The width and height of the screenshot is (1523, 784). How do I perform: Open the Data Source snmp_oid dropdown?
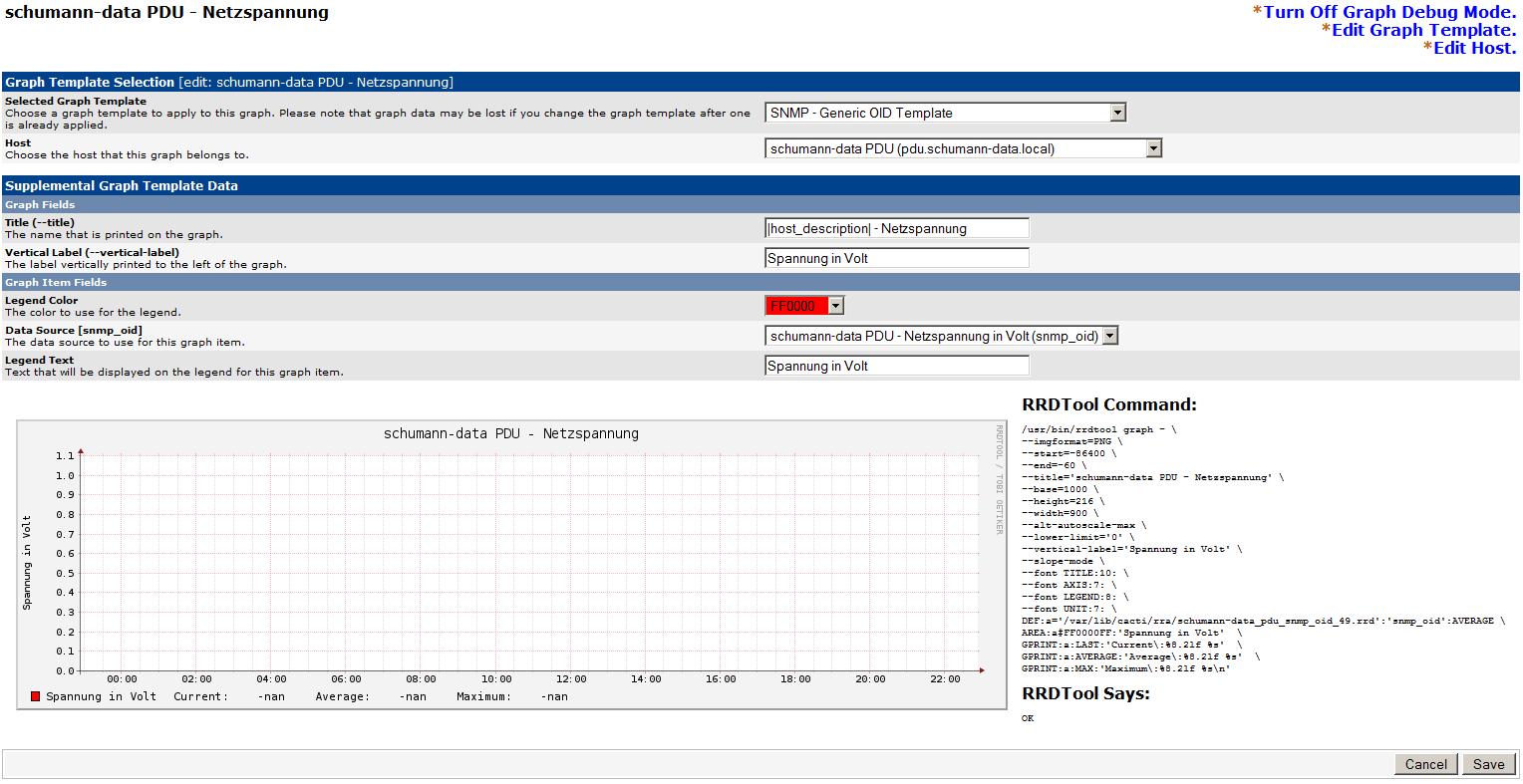(942, 336)
